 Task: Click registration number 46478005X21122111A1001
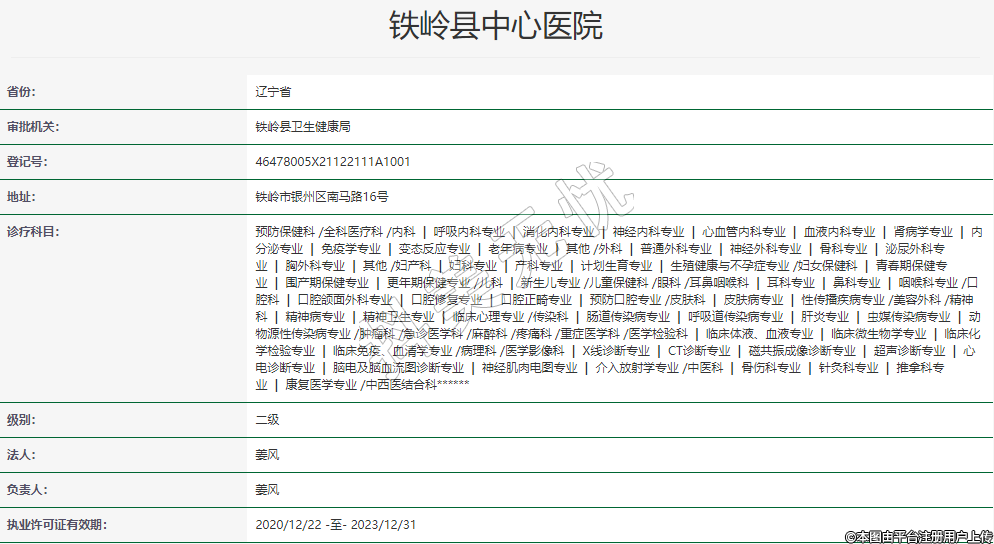click(333, 162)
